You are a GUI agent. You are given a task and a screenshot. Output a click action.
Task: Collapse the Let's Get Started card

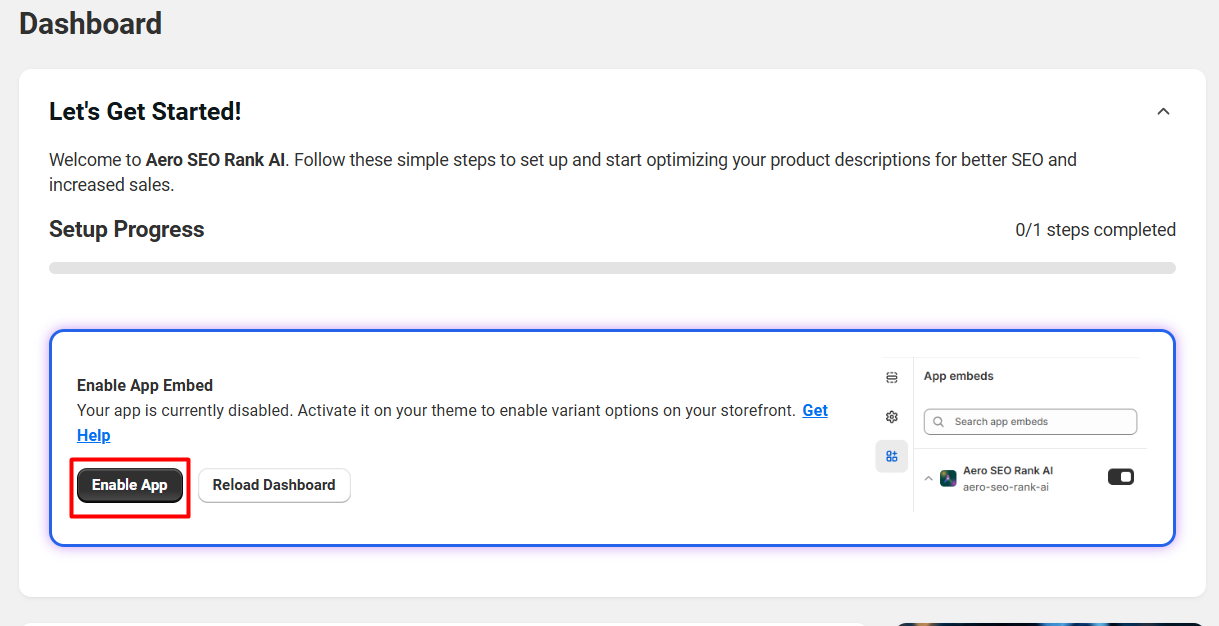pyautogui.click(x=1163, y=112)
